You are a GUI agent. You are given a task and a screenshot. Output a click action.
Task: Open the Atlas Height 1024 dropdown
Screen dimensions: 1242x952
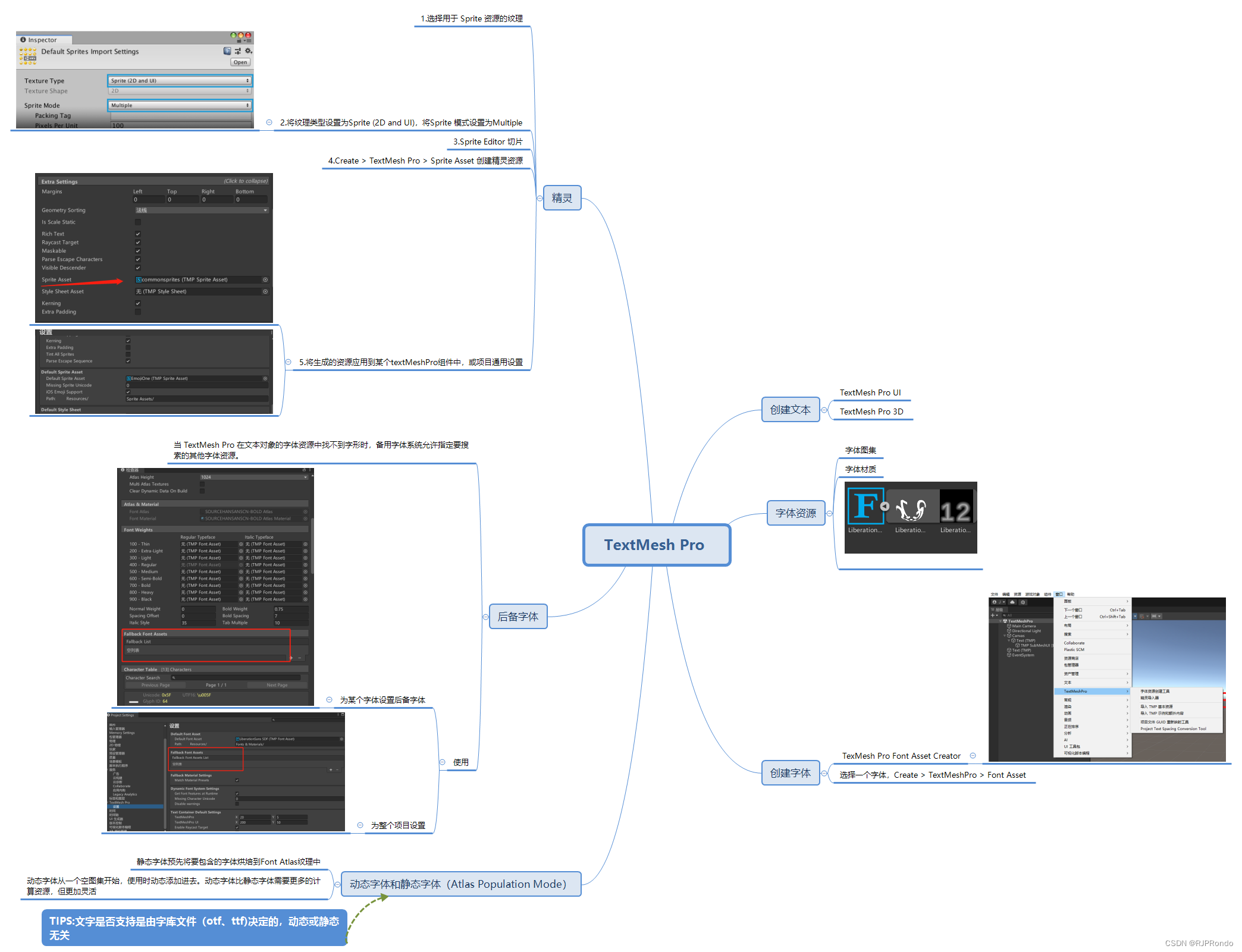tap(254, 477)
